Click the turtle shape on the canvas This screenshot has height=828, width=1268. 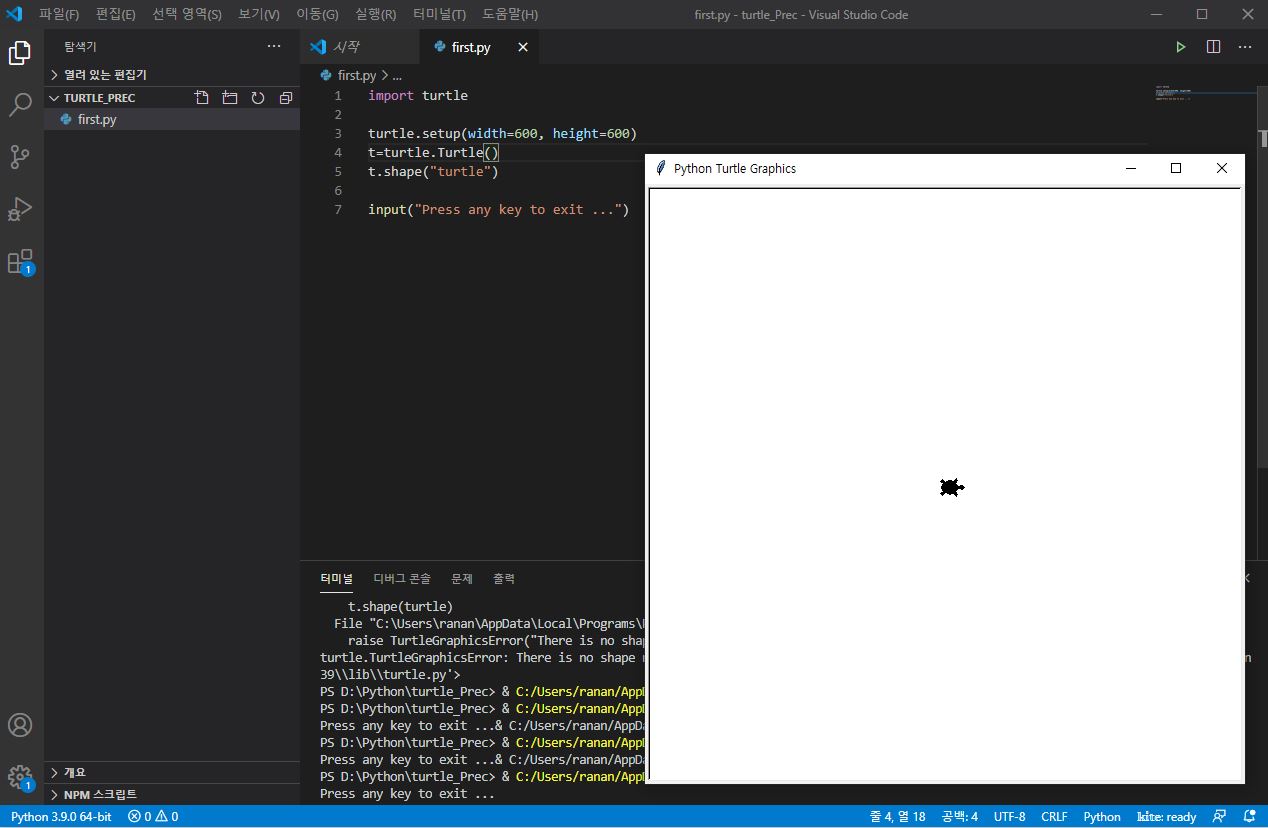point(951,487)
